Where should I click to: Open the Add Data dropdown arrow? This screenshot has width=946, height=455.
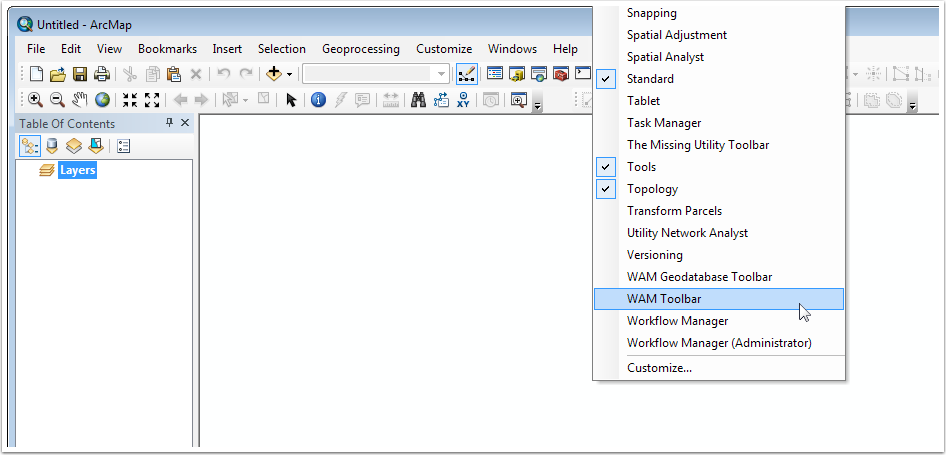tap(289, 74)
